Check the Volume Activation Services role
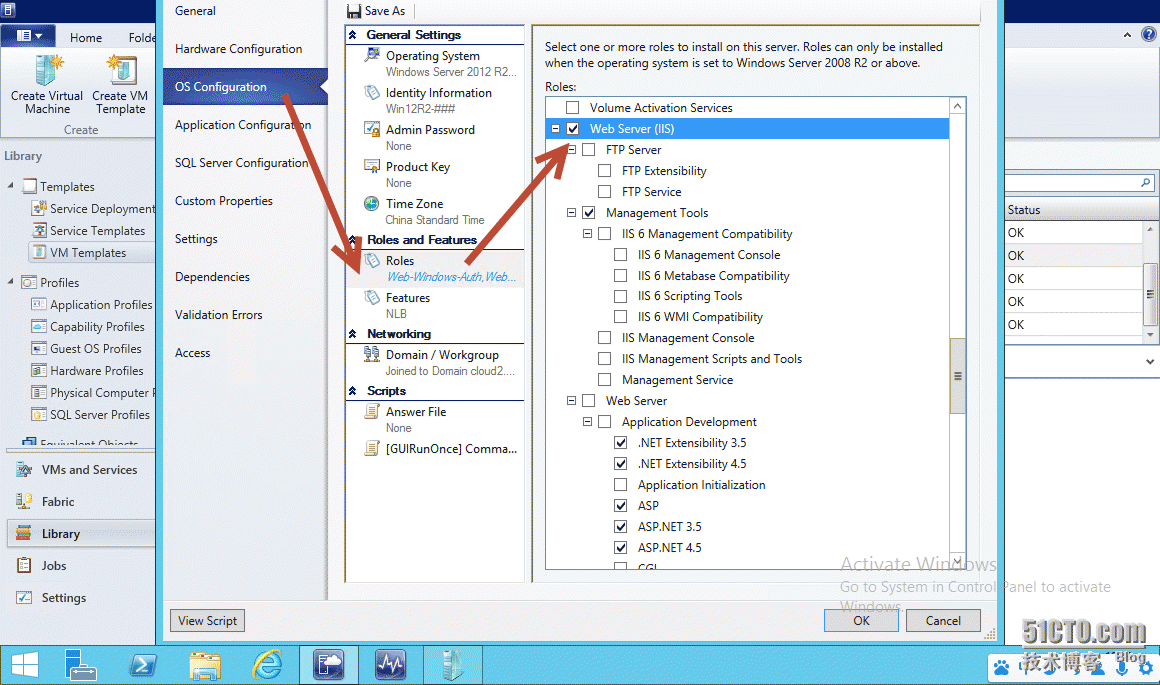The width and height of the screenshot is (1160, 685). coord(573,108)
